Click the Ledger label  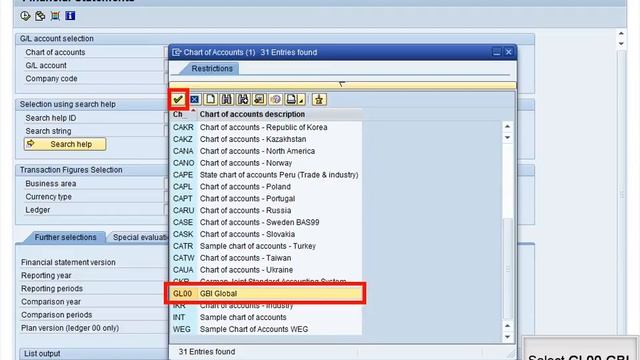[38, 209]
